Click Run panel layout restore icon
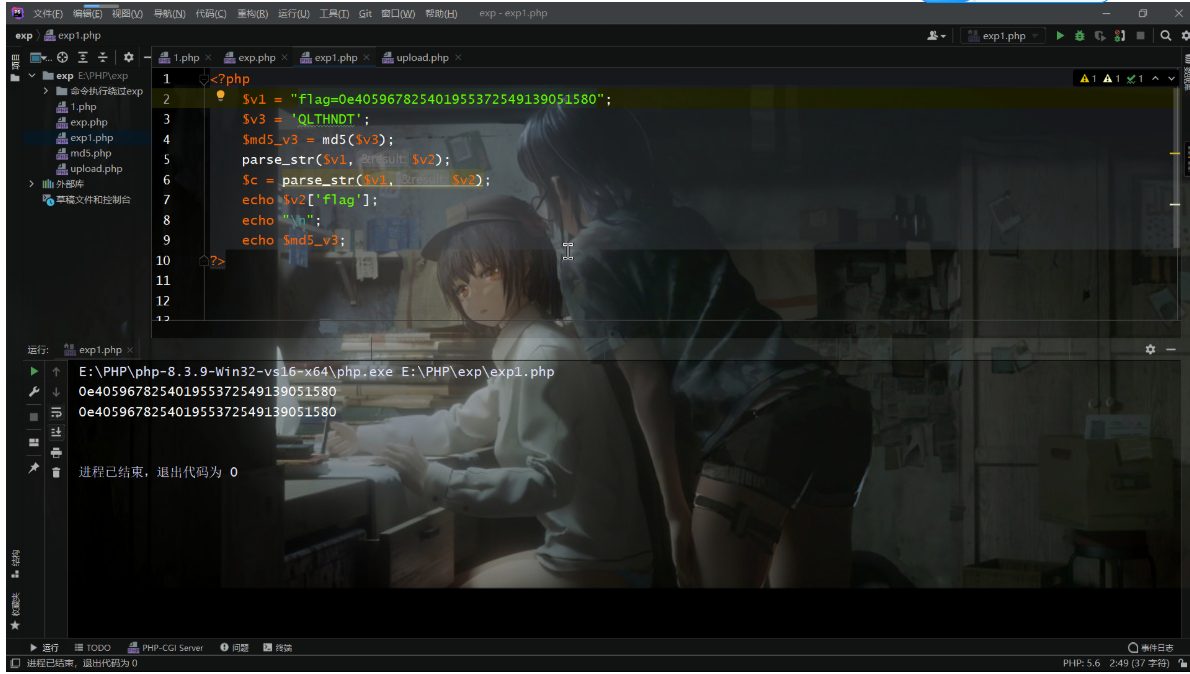Screen dimensions: 1190x674 (33, 443)
